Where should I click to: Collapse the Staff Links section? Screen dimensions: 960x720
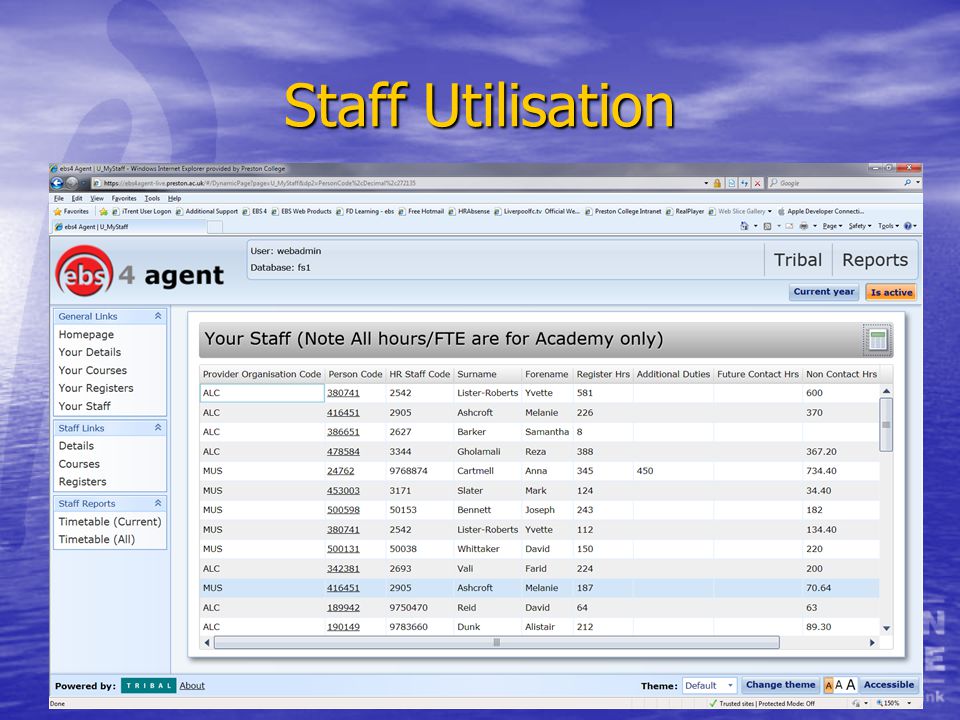point(158,427)
